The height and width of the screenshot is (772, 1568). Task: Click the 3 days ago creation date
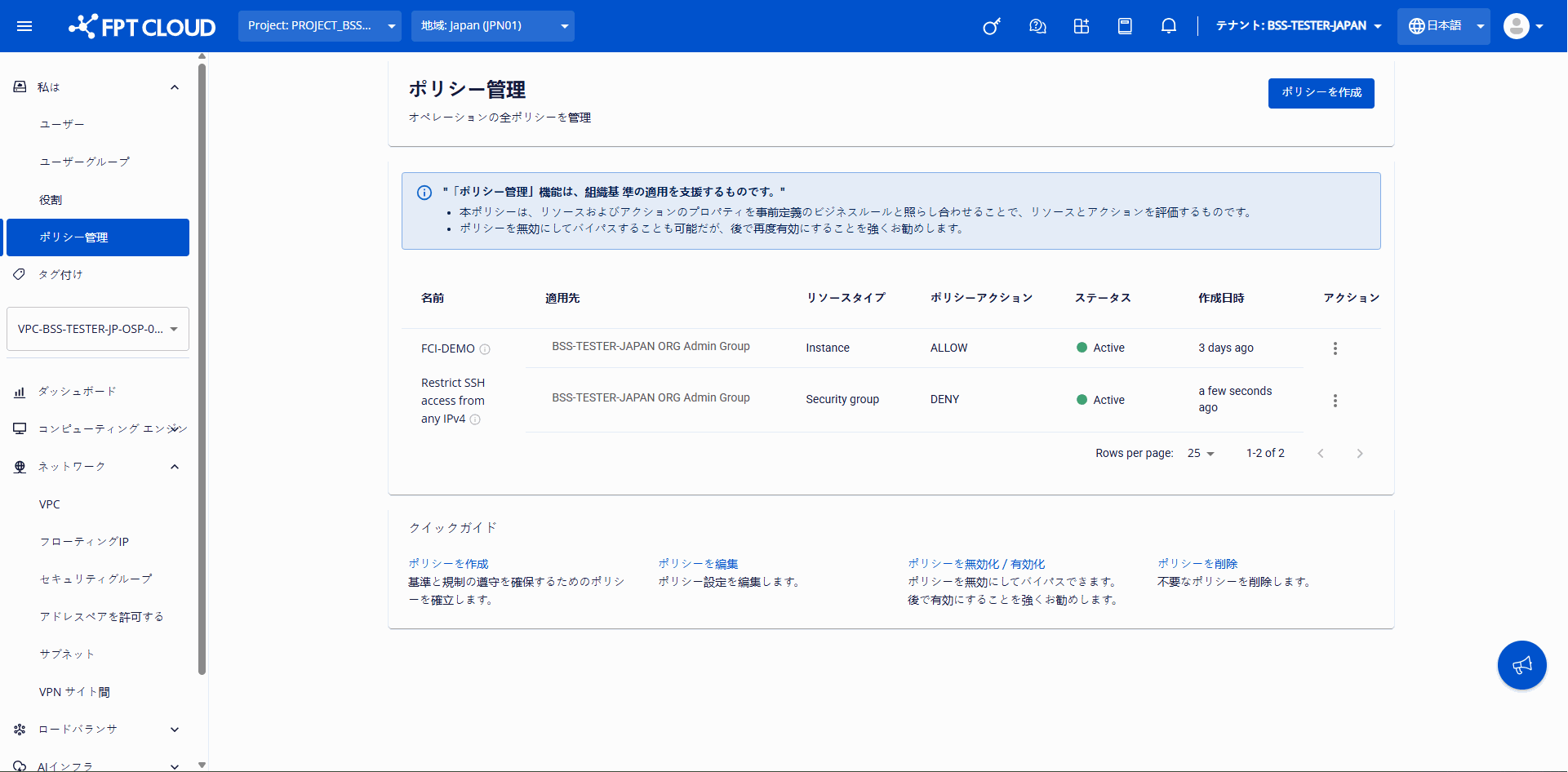[1226, 348]
